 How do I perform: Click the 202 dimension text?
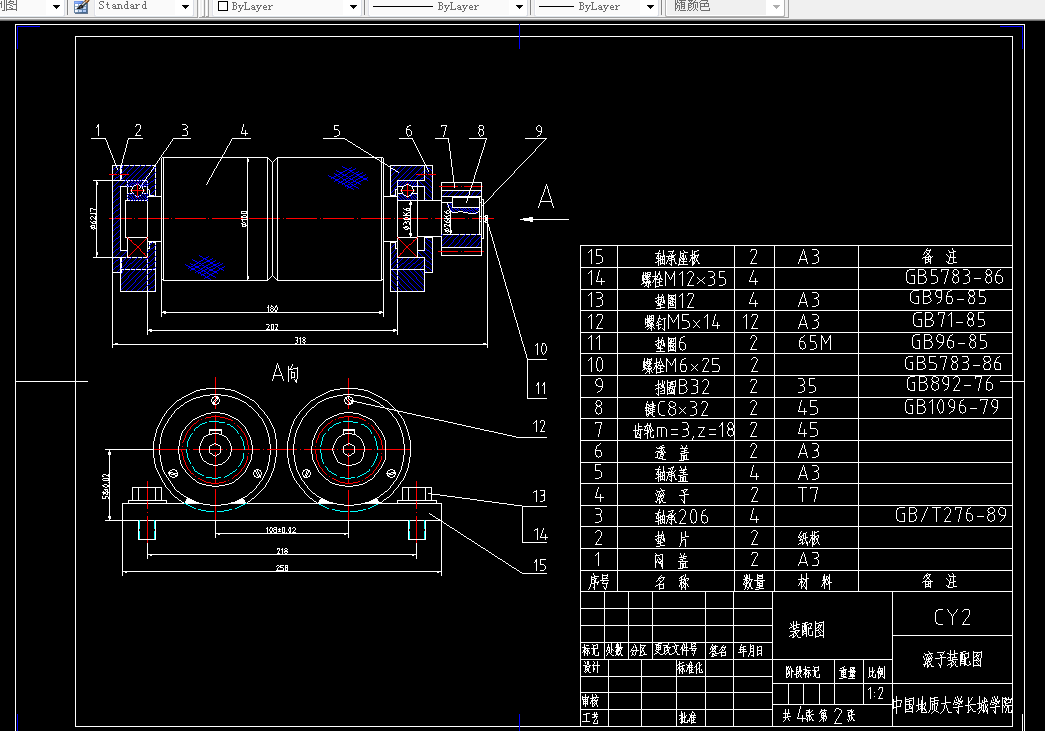click(x=272, y=327)
